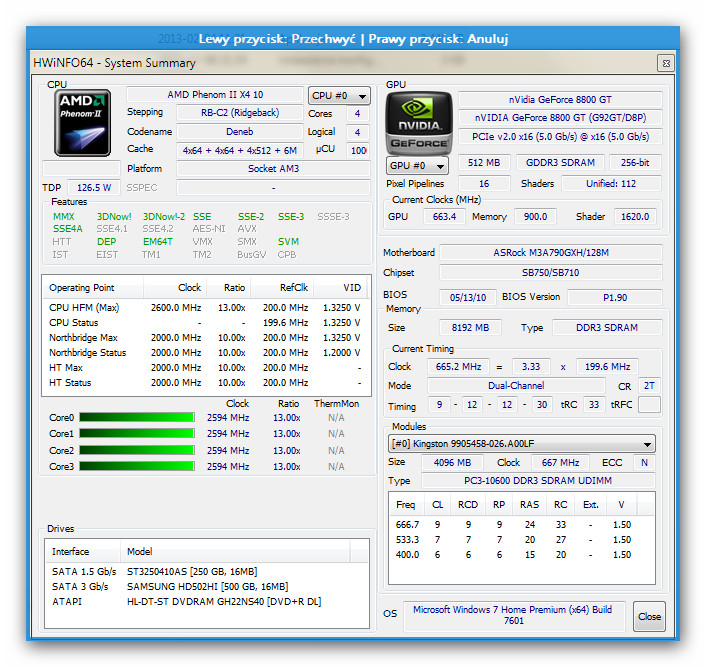This screenshot has width=706, height=667.
Task: Click the VID column header
Action: click(x=340, y=288)
